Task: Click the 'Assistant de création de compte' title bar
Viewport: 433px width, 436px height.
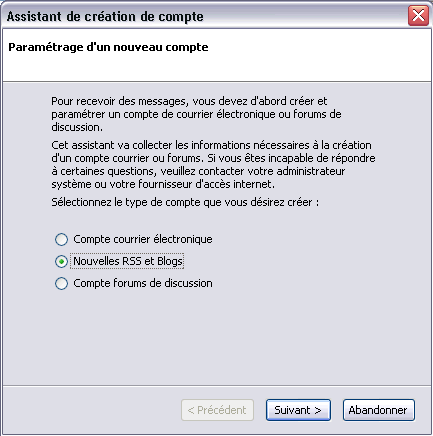Action: [x=105, y=16]
